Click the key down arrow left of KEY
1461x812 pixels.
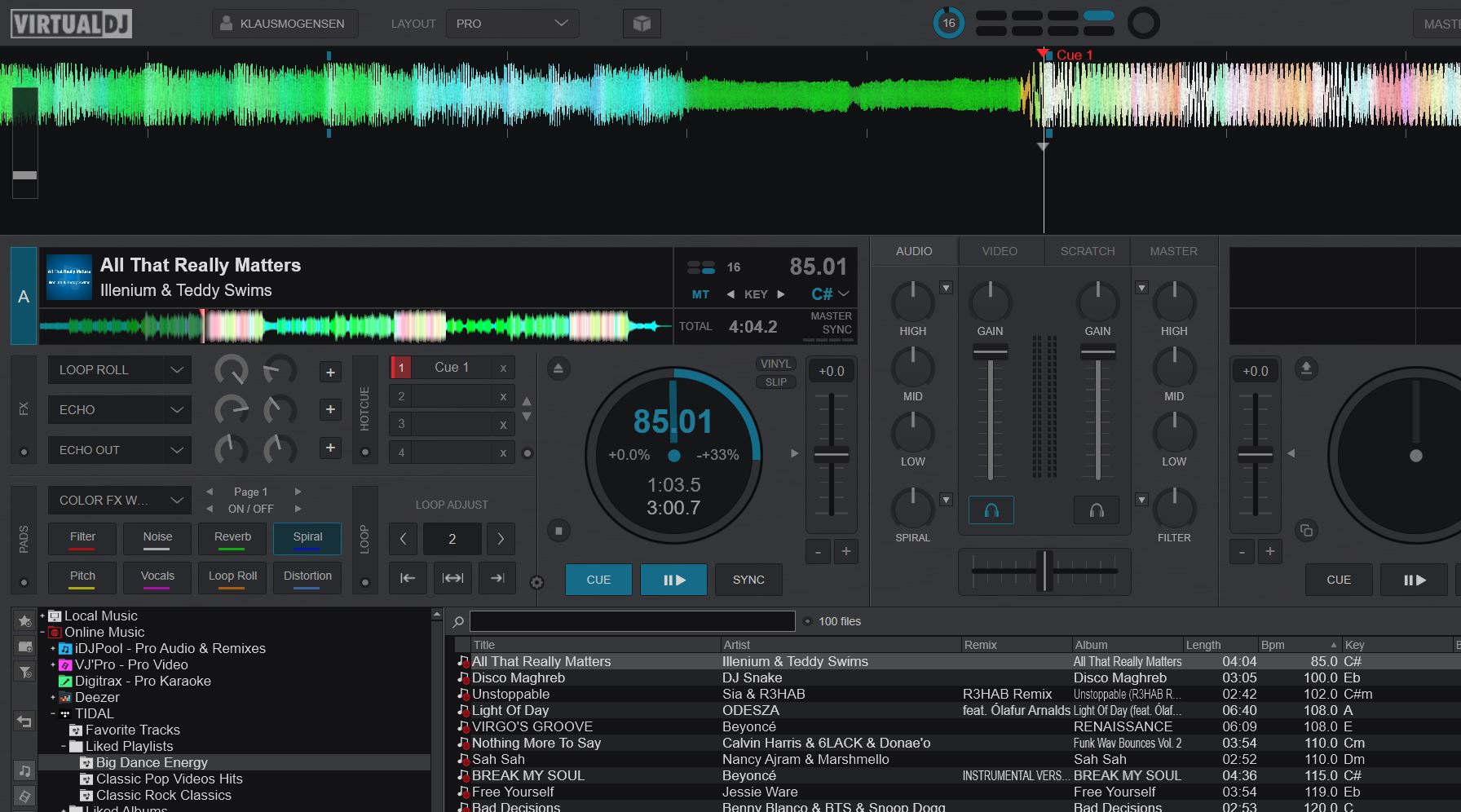point(730,294)
